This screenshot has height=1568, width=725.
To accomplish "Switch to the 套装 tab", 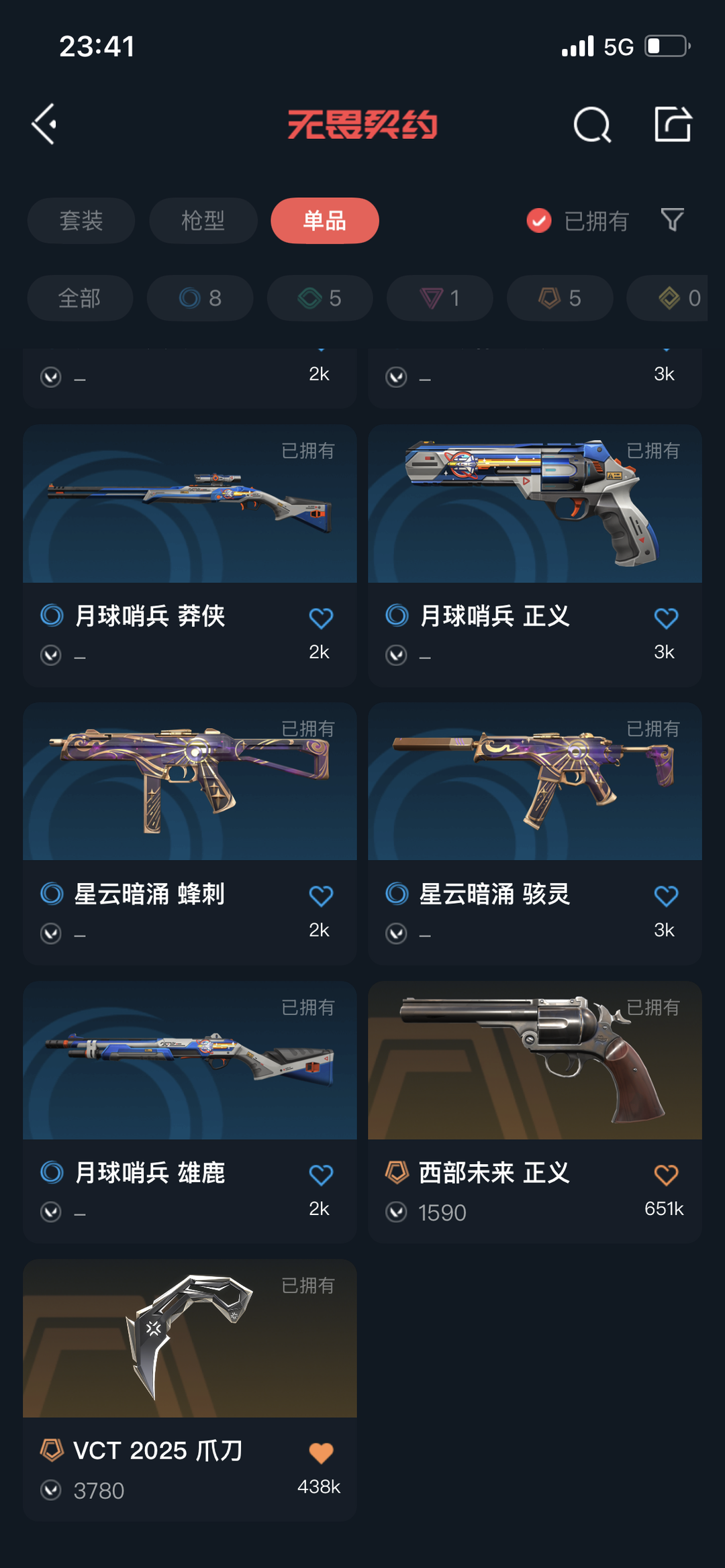I will click(81, 220).
